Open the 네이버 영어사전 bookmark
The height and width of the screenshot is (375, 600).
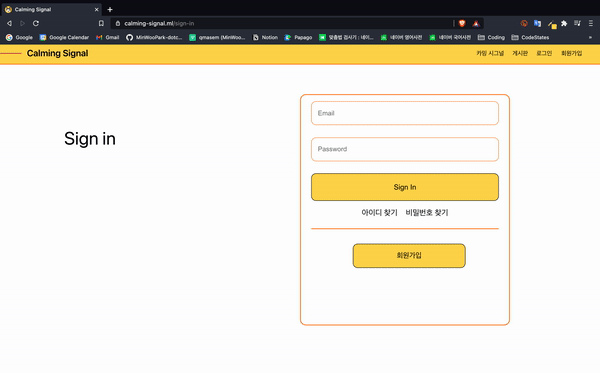(x=401, y=38)
